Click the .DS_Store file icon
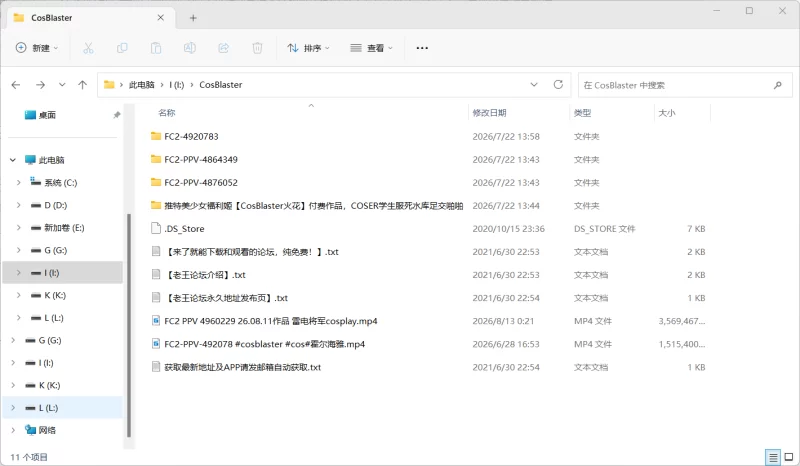This screenshot has width=800, height=466. pos(156,229)
